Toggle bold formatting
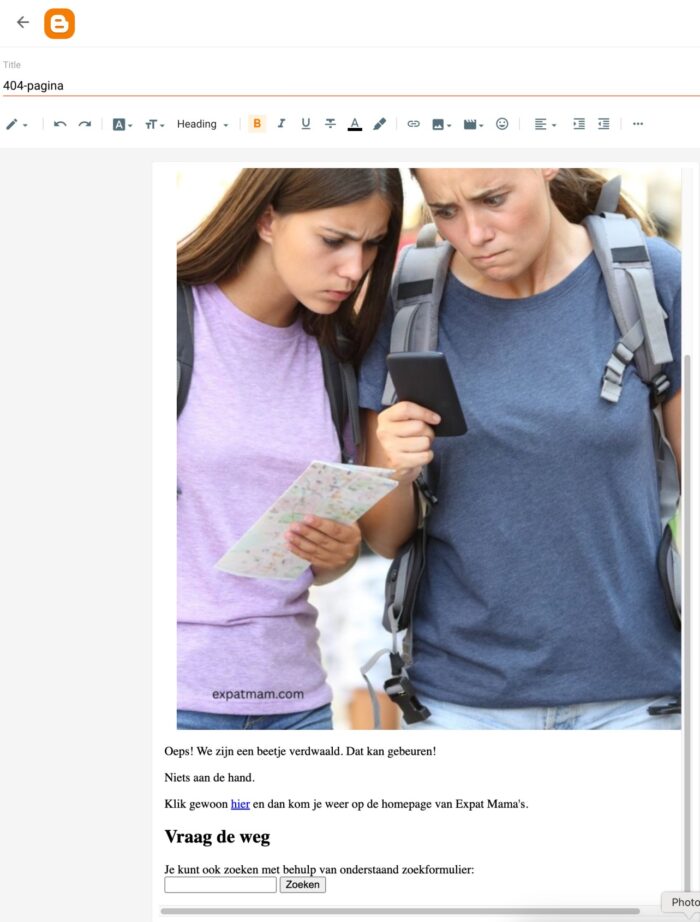Viewport: 700px width, 922px height. [257, 124]
